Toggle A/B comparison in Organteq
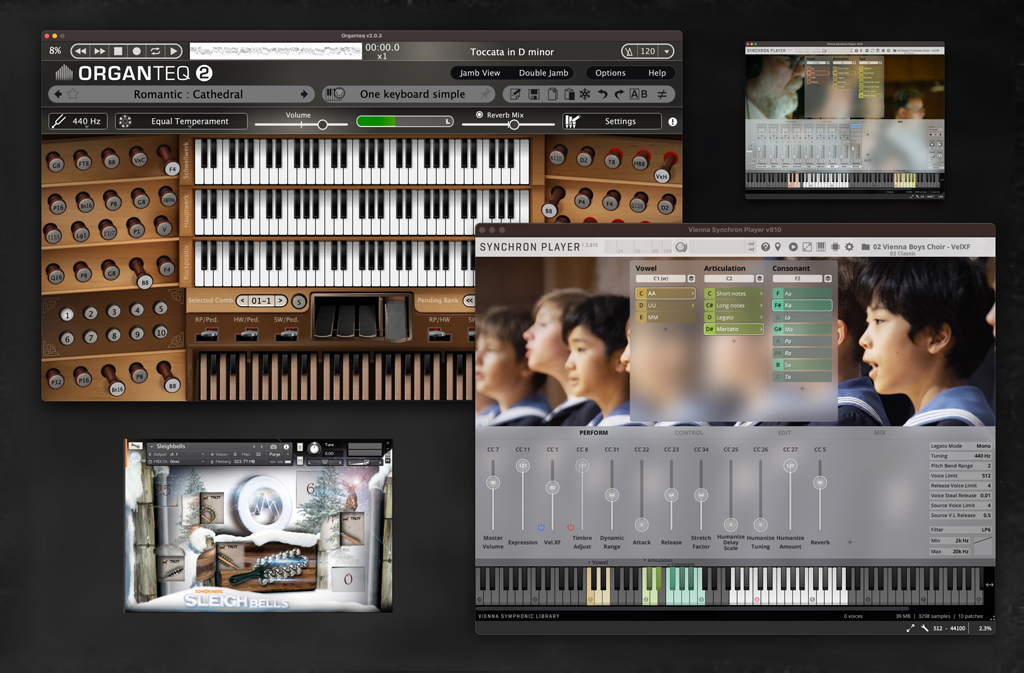 (x=639, y=94)
